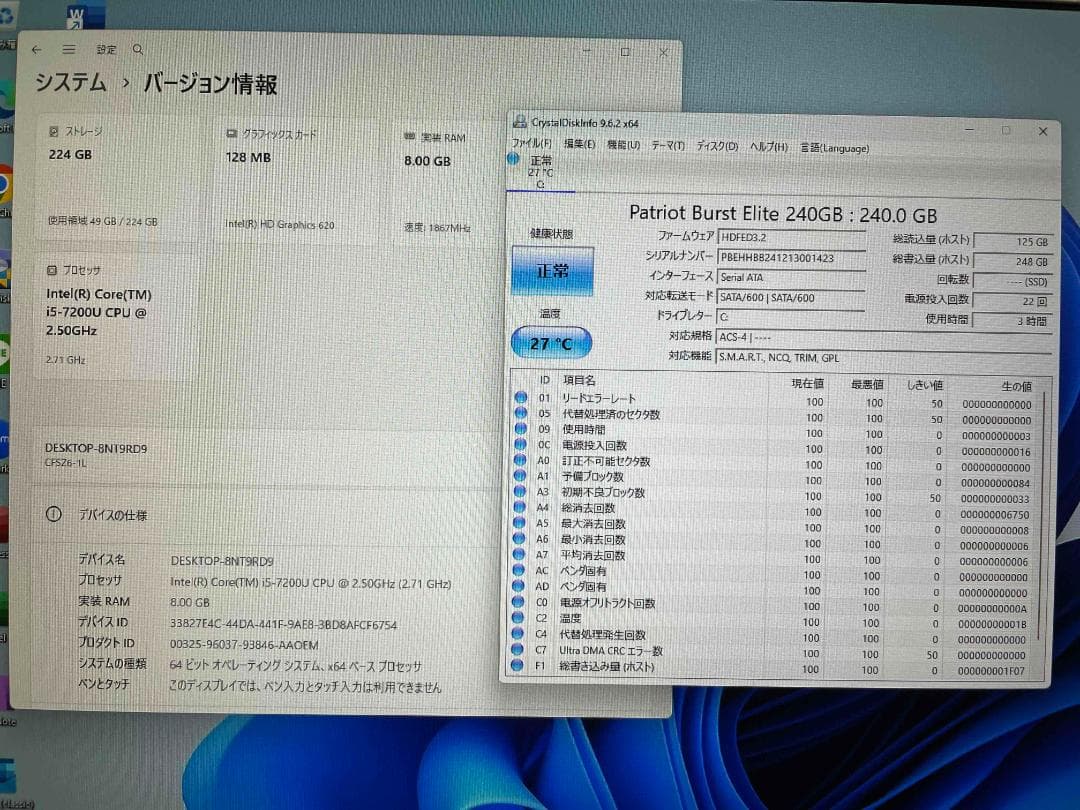Click the プロセッサ icon on the CPU card
The height and width of the screenshot is (810, 1080).
tap(51, 270)
